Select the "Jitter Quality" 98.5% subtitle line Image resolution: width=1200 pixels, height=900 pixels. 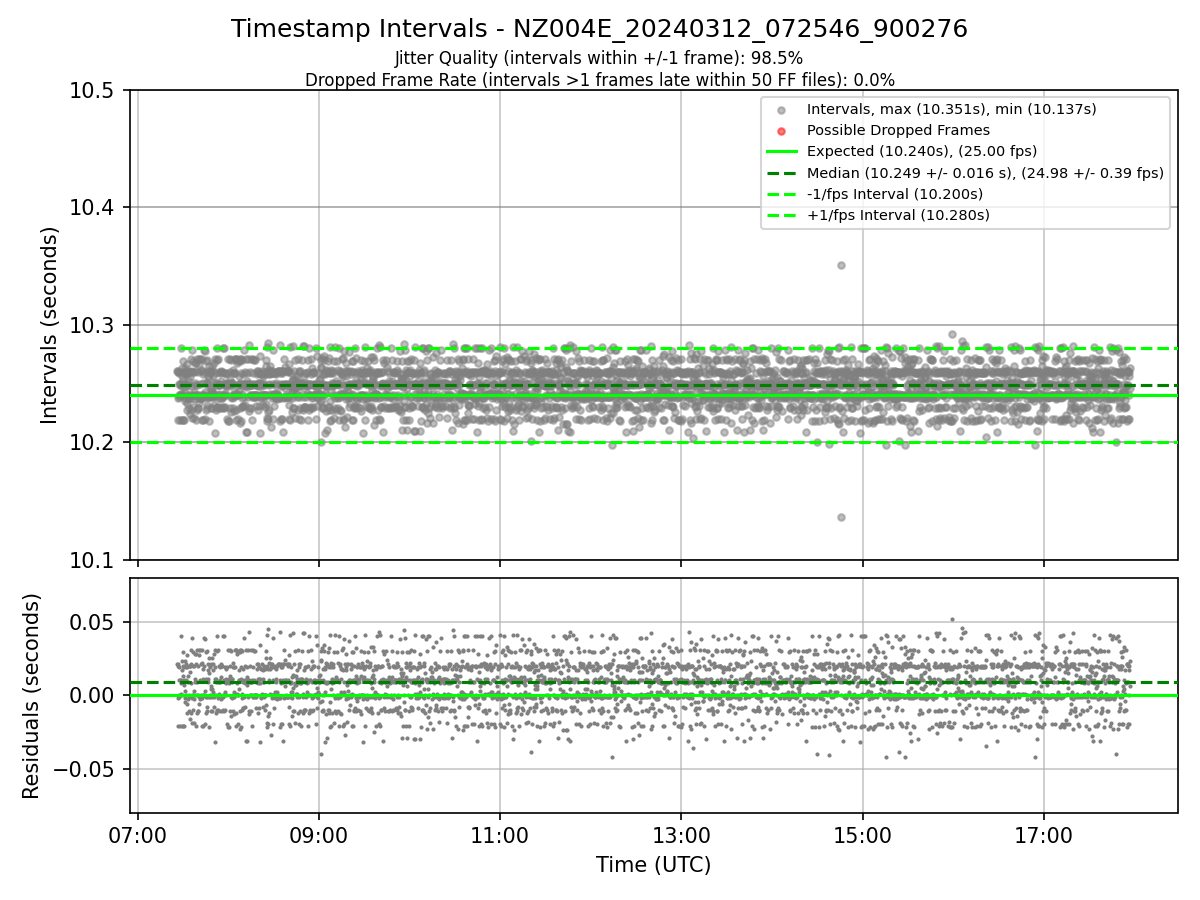[x=599, y=58]
